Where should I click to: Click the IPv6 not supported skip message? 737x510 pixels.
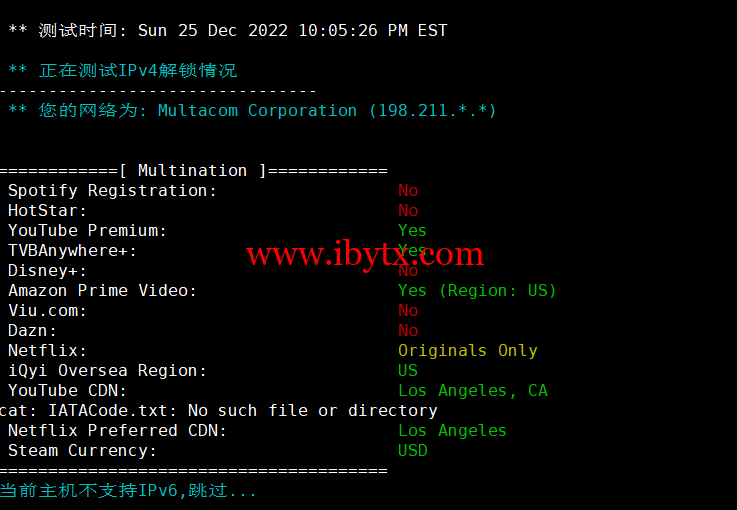128,491
